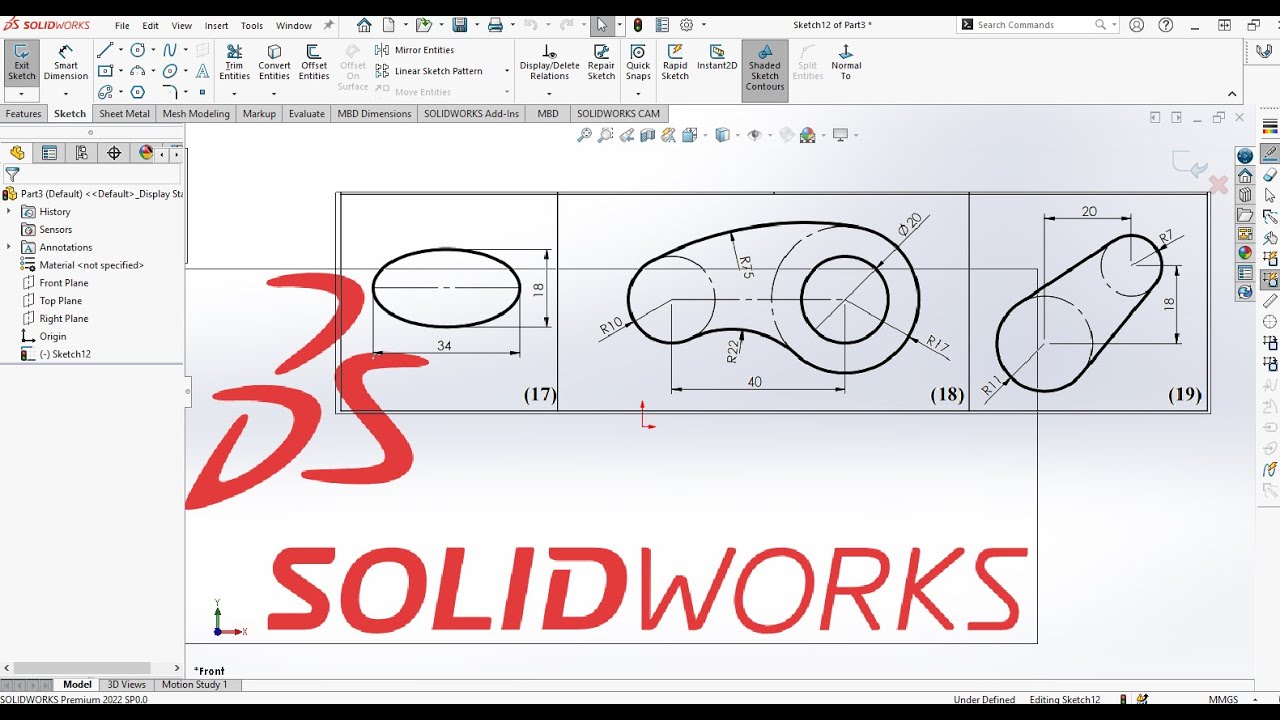Image resolution: width=1280 pixels, height=720 pixels.
Task: Select the Circle sketch tool
Action: click(138, 50)
